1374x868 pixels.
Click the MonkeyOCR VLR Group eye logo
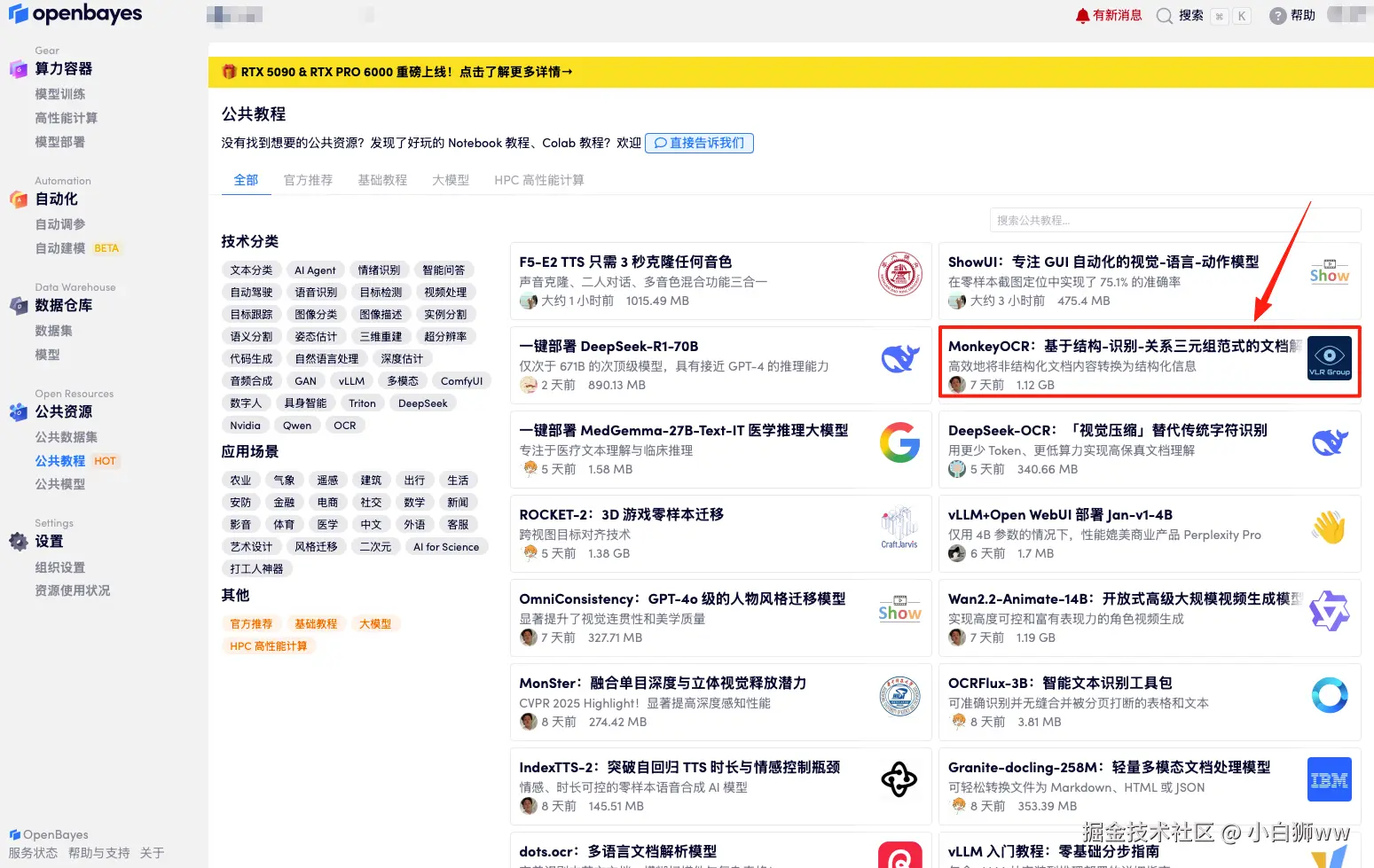click(x=1329, y=357)
